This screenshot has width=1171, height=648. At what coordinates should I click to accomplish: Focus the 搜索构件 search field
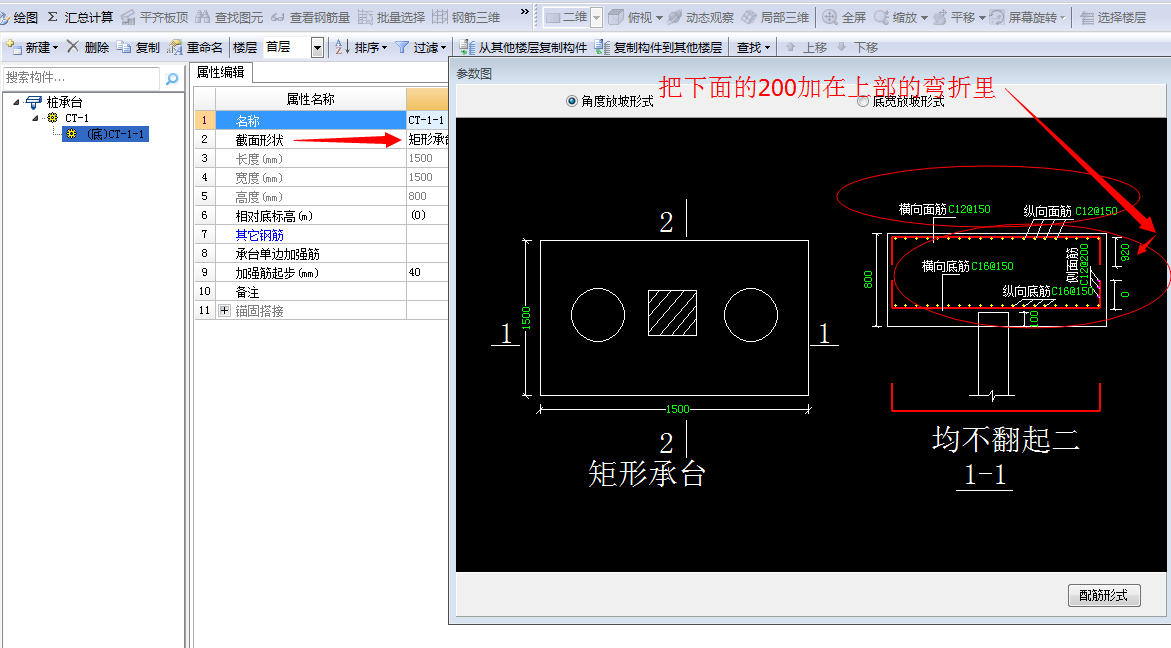tap(81, 78)
